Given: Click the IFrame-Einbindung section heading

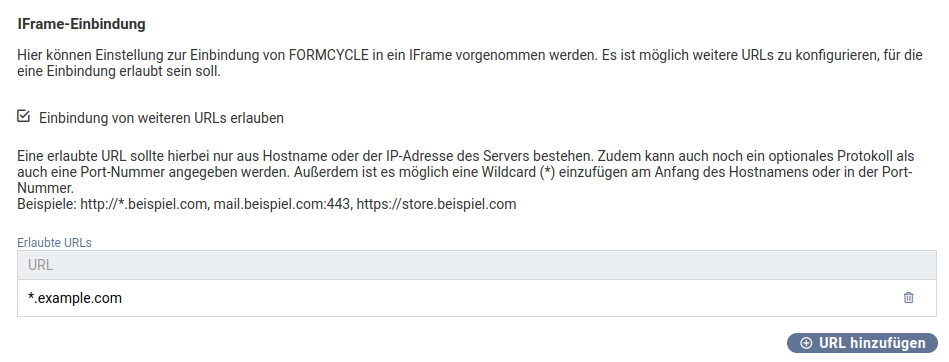Looking at the screenshot, I should (82, 25).
